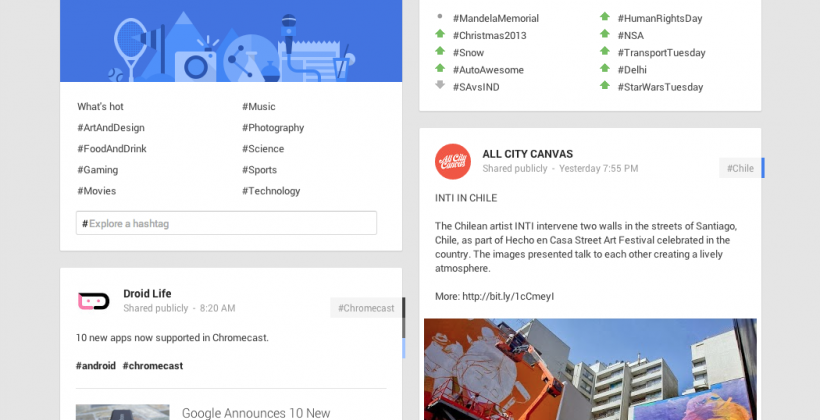Focus the Explore a hashtag field
Viewport: 820px width, 420px height.
click(x=226, y=223)
